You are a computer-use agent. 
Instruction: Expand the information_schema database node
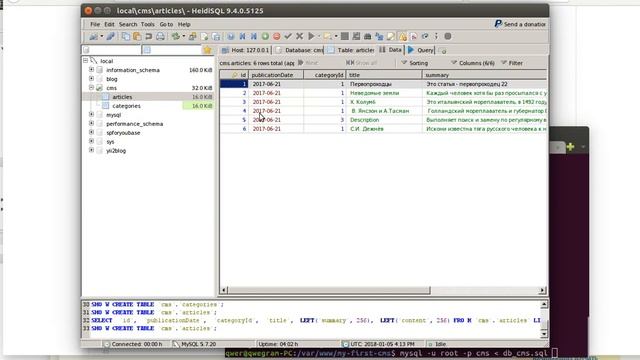pos(91,70)
